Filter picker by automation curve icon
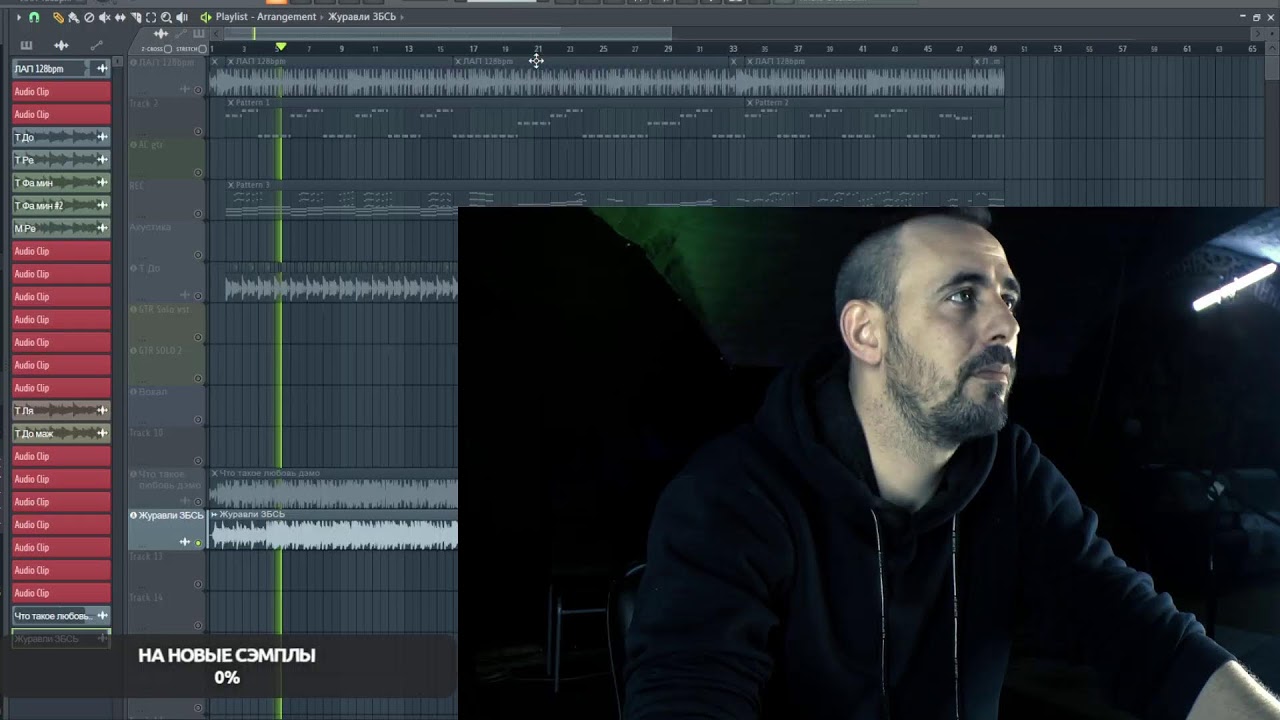Screen dimensions: 1280x720 coord(96,45)
